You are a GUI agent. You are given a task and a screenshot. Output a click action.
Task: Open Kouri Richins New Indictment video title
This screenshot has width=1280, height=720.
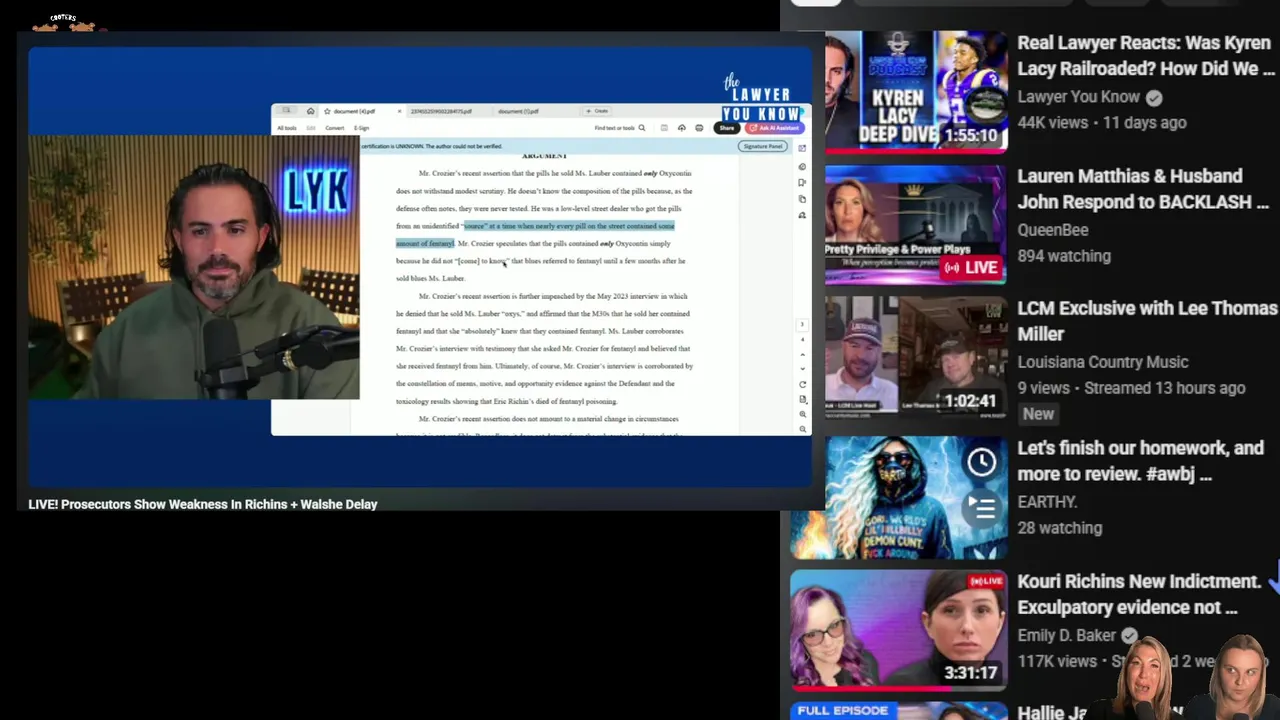[1139, 594]
